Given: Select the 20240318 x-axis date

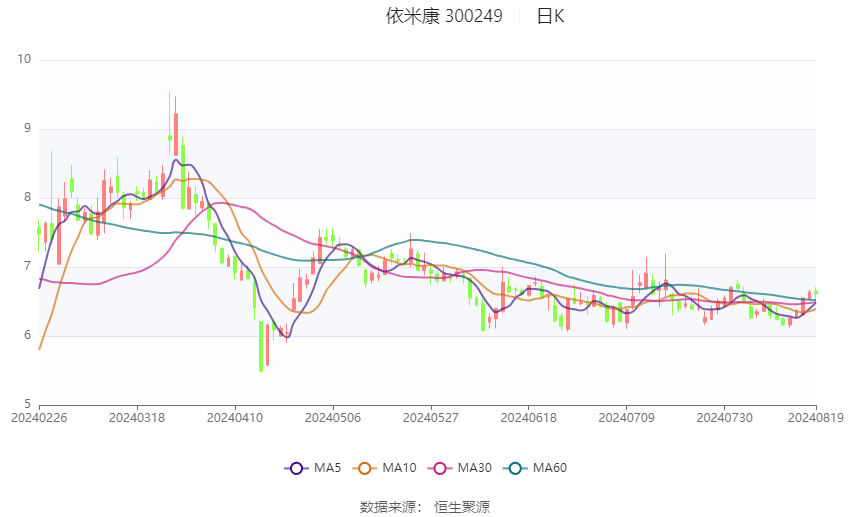Looking at the screenshot, I should point(137,416).
